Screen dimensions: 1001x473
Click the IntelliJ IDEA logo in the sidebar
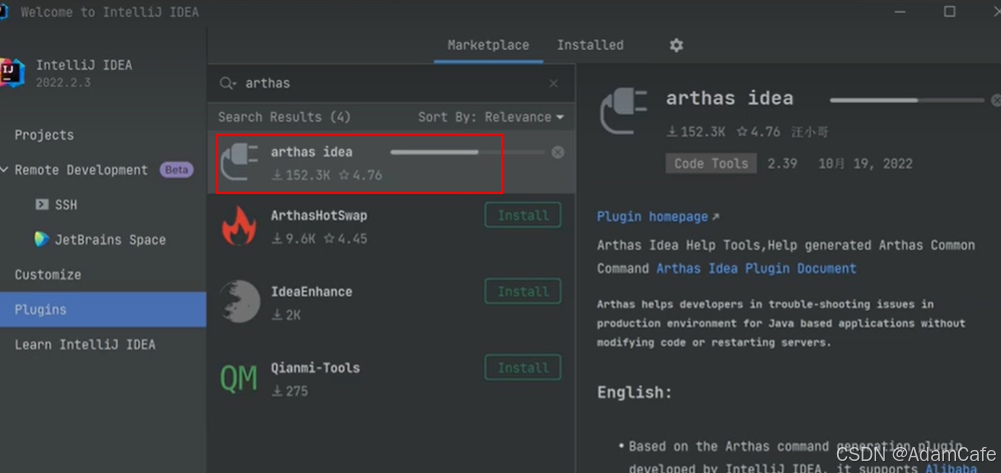(11, 73)
